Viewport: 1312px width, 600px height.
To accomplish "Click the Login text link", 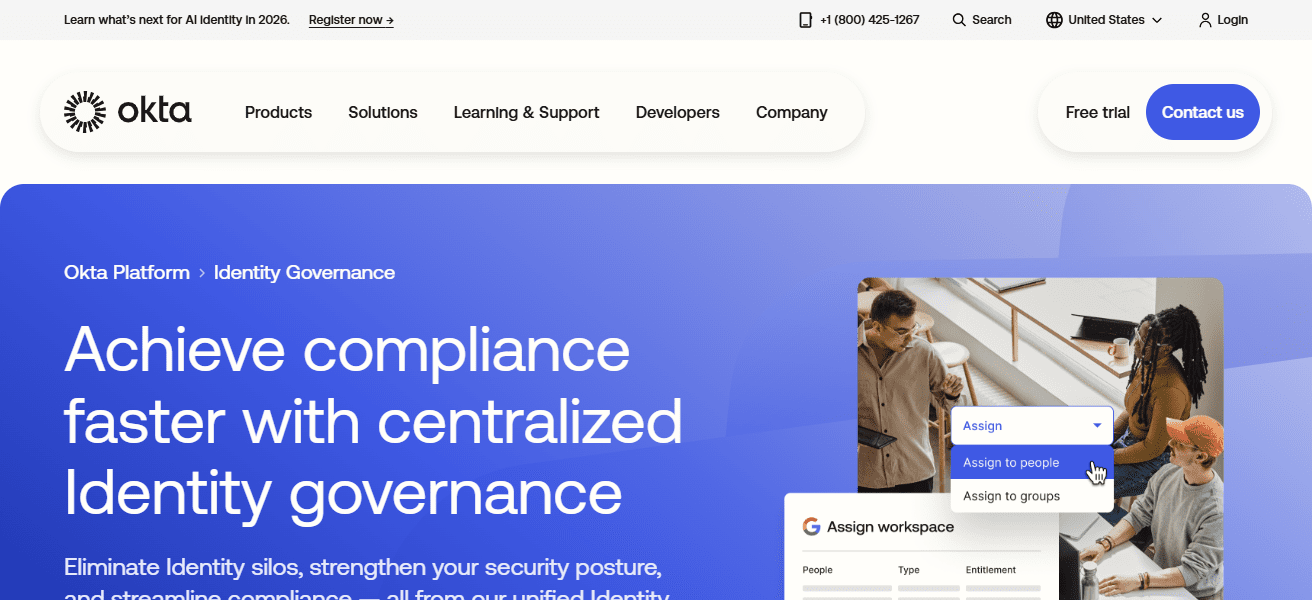I will coord(1232,20).
